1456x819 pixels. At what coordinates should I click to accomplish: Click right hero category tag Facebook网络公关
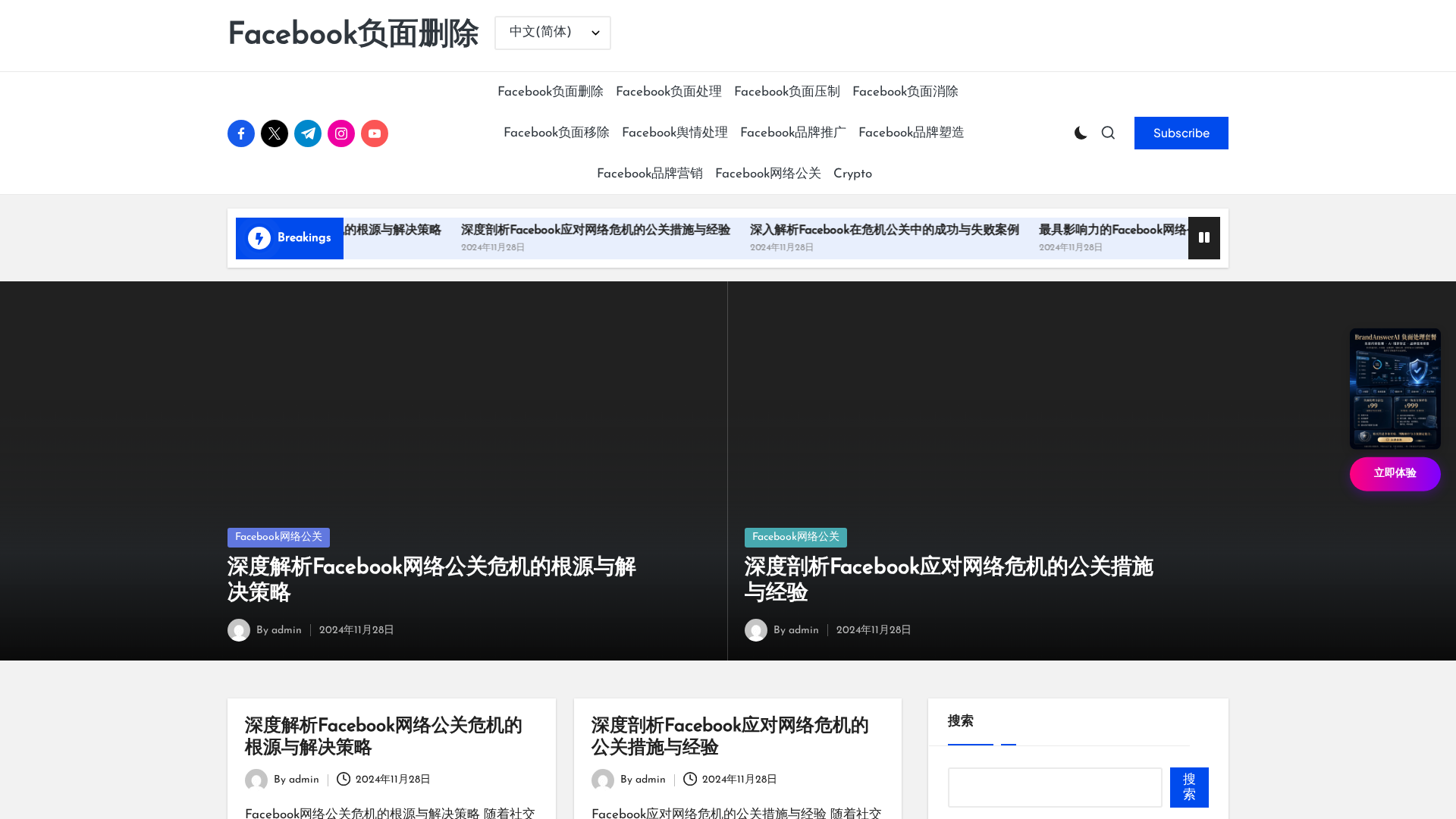pyautogui.click(x=795, y=537)
